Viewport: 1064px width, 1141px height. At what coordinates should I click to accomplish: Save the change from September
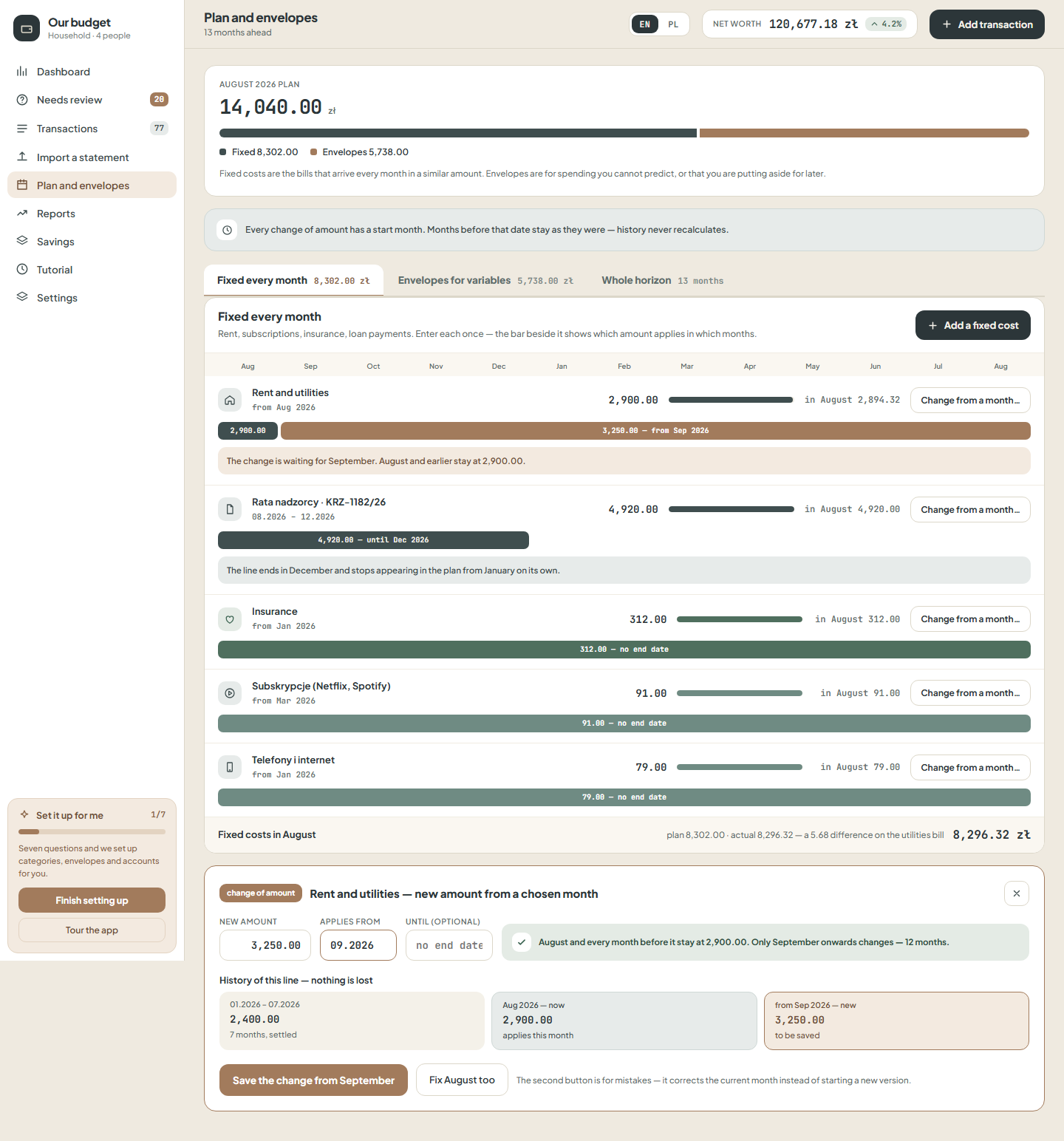(313, 1080)
